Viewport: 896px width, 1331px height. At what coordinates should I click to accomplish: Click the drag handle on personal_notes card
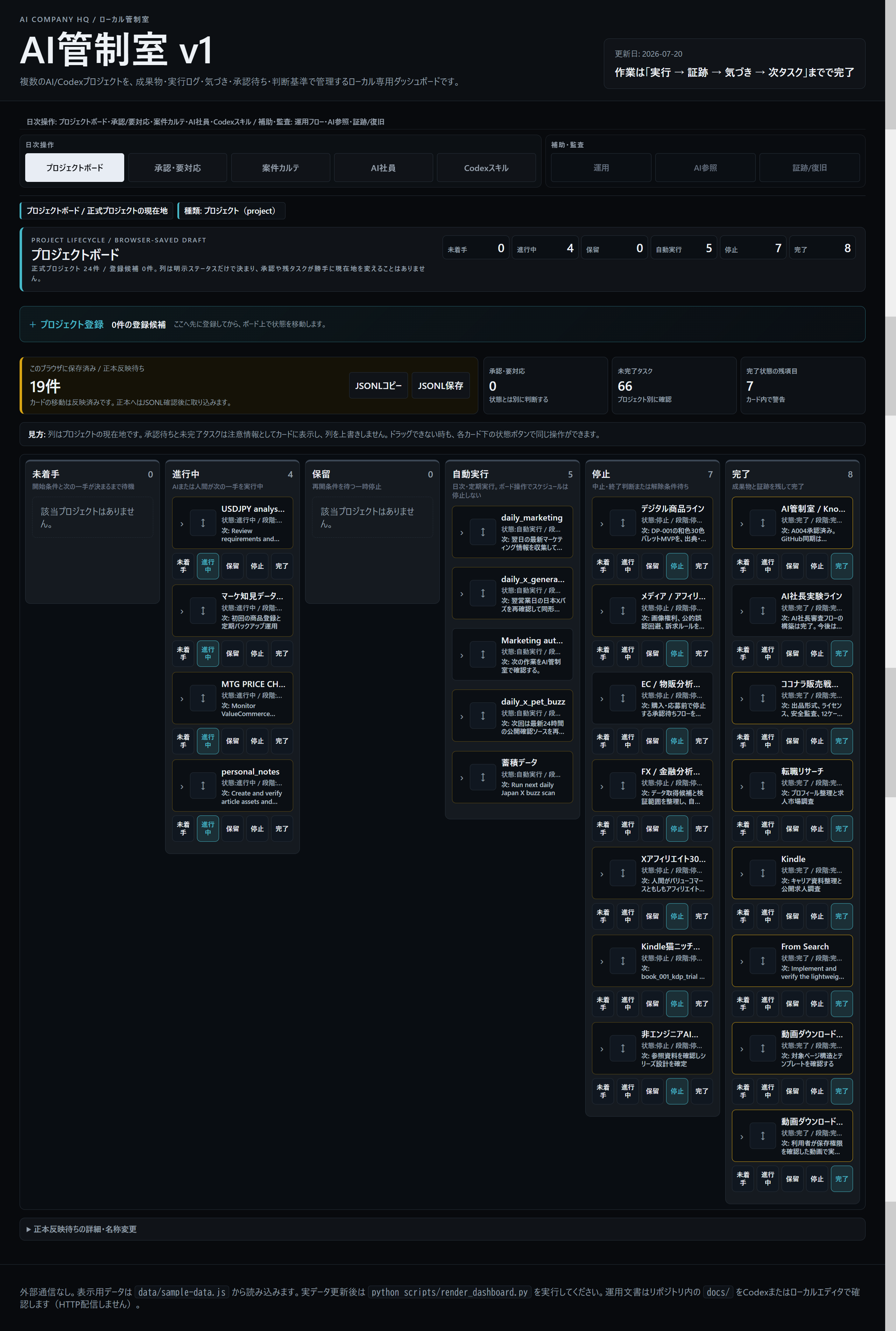tap(203, 786)
